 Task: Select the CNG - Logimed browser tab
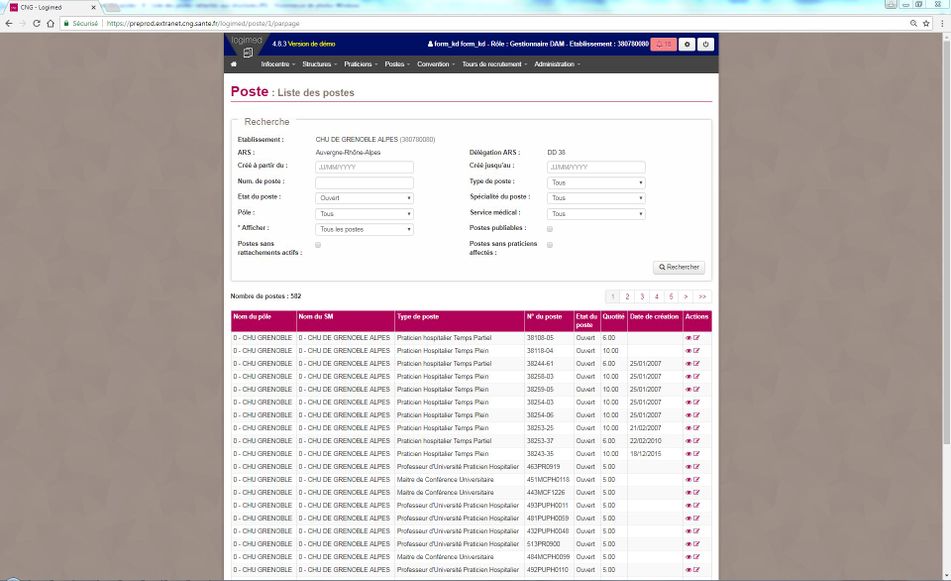(52, 7)
